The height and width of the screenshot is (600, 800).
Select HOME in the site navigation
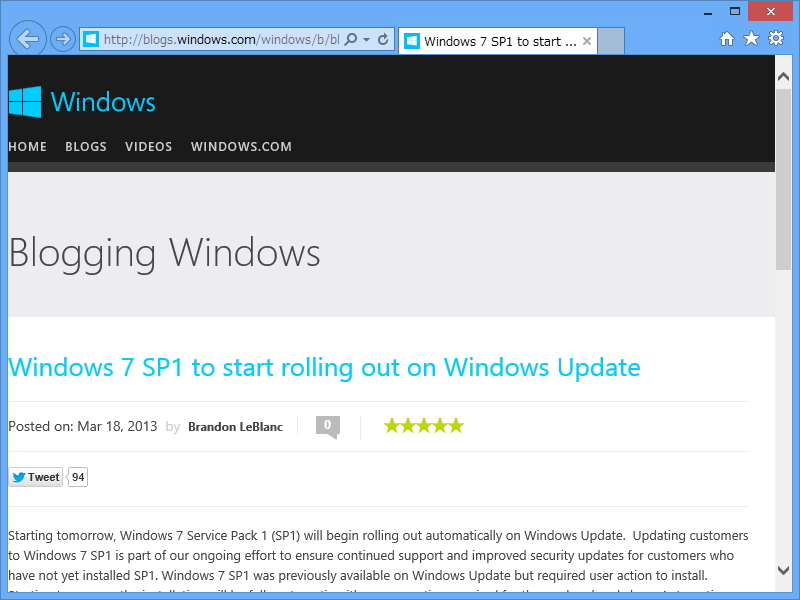tap(27, 146)
